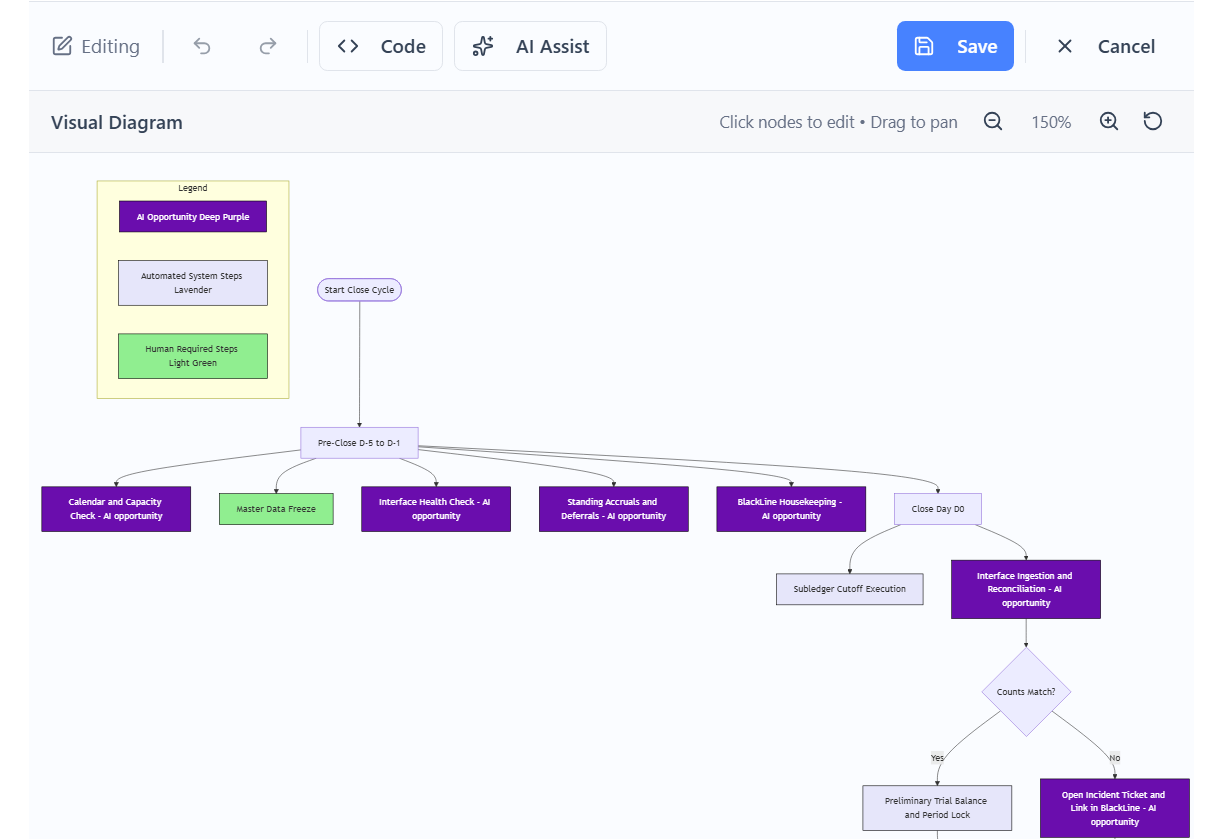Click the Editing mode pencil icon
1212x839 pixels.
click(62, 45)
